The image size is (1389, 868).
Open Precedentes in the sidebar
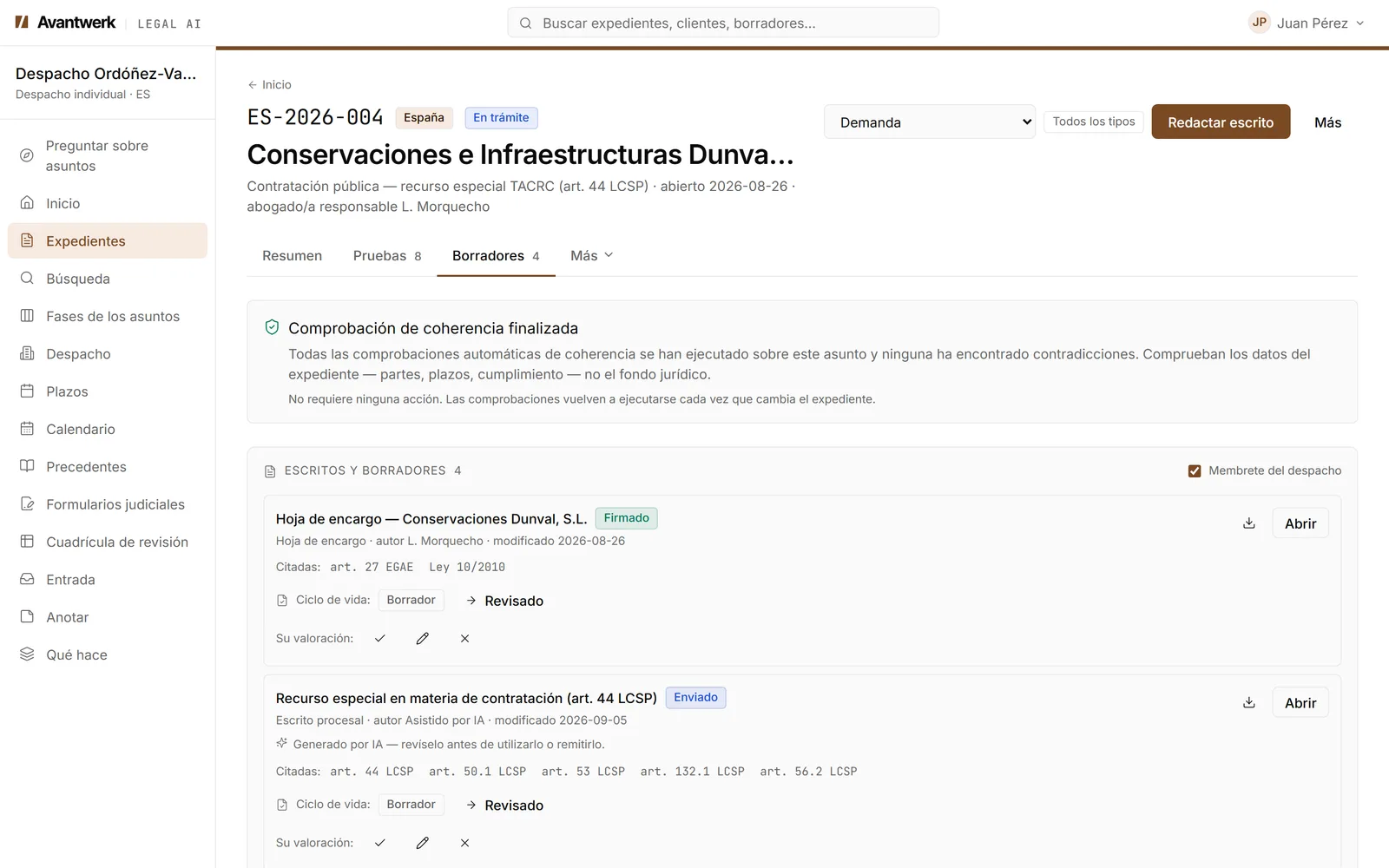108,467
